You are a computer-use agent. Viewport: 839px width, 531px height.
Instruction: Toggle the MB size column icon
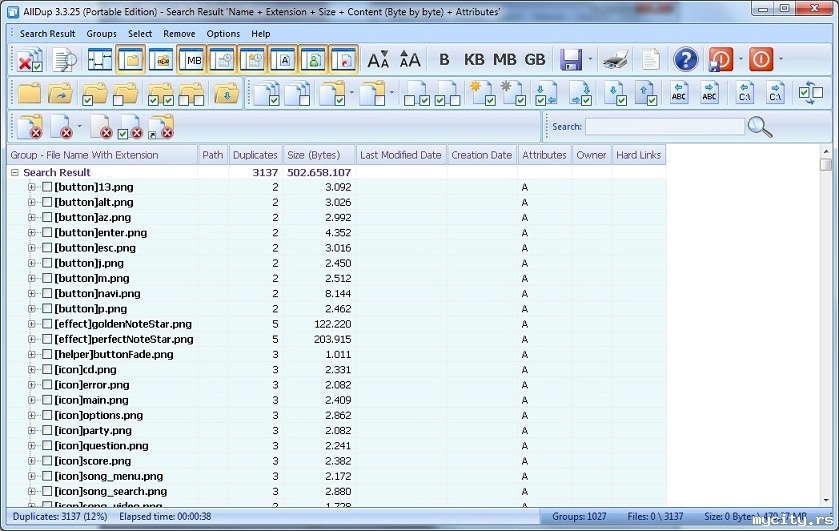coord(192,60)
